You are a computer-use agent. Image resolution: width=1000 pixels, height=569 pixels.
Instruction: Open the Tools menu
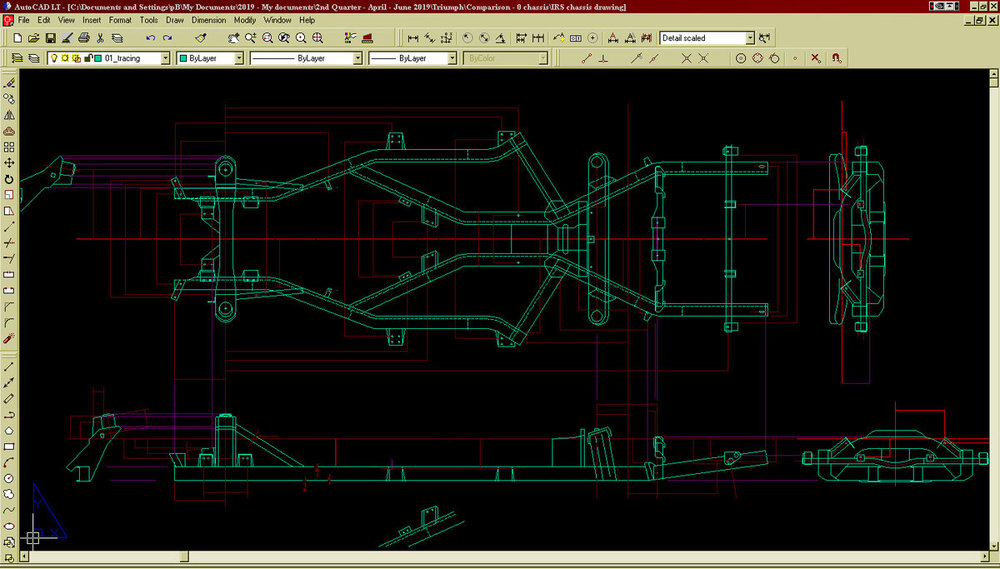coord(149,20)
